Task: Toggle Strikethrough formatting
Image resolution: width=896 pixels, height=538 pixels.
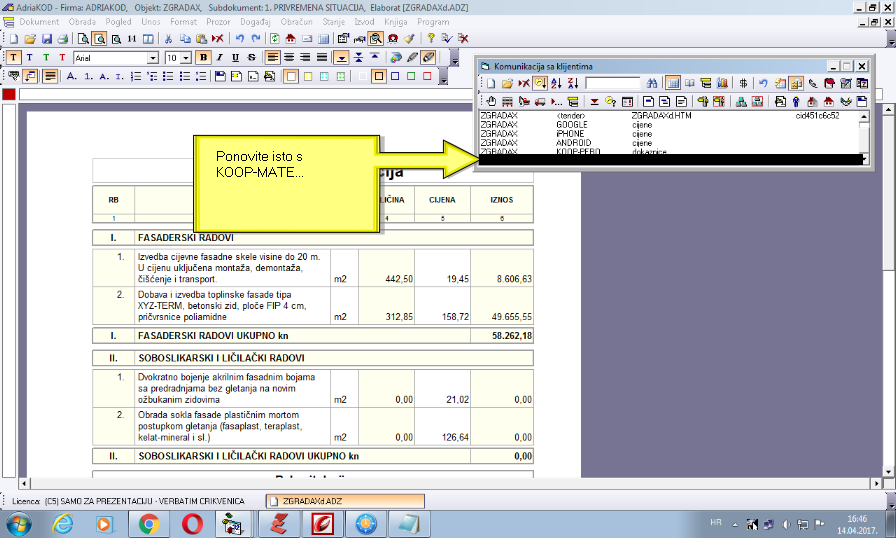Action: click(x=251, y=58)
